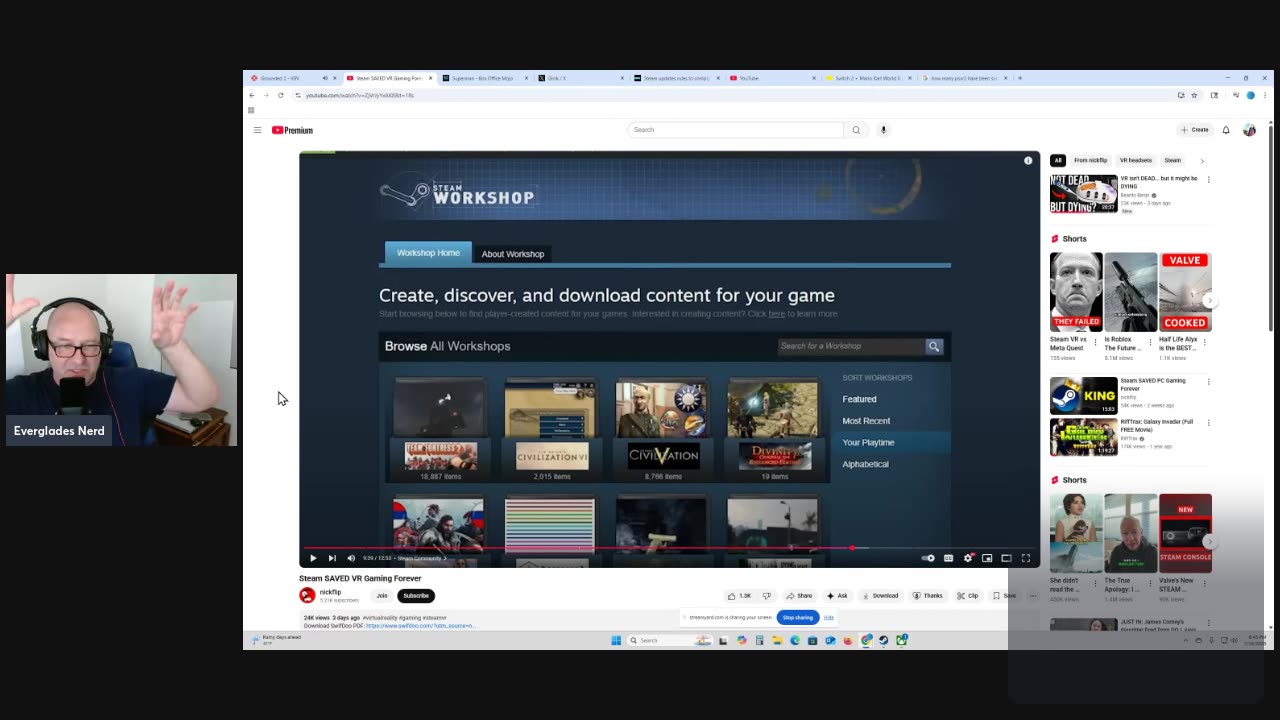Like the video with thumbs up

click(x=739, y=596)
